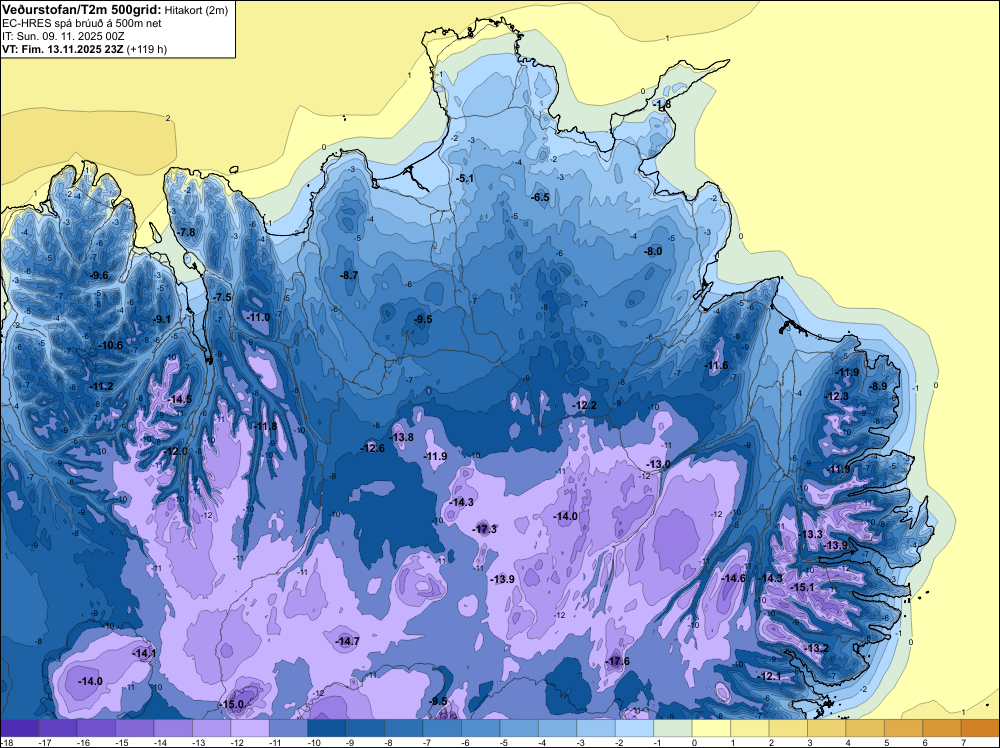This screenshot has height=748, width=1000.
Task: Click the -12.2 temperature value
Action: point(585,406)
